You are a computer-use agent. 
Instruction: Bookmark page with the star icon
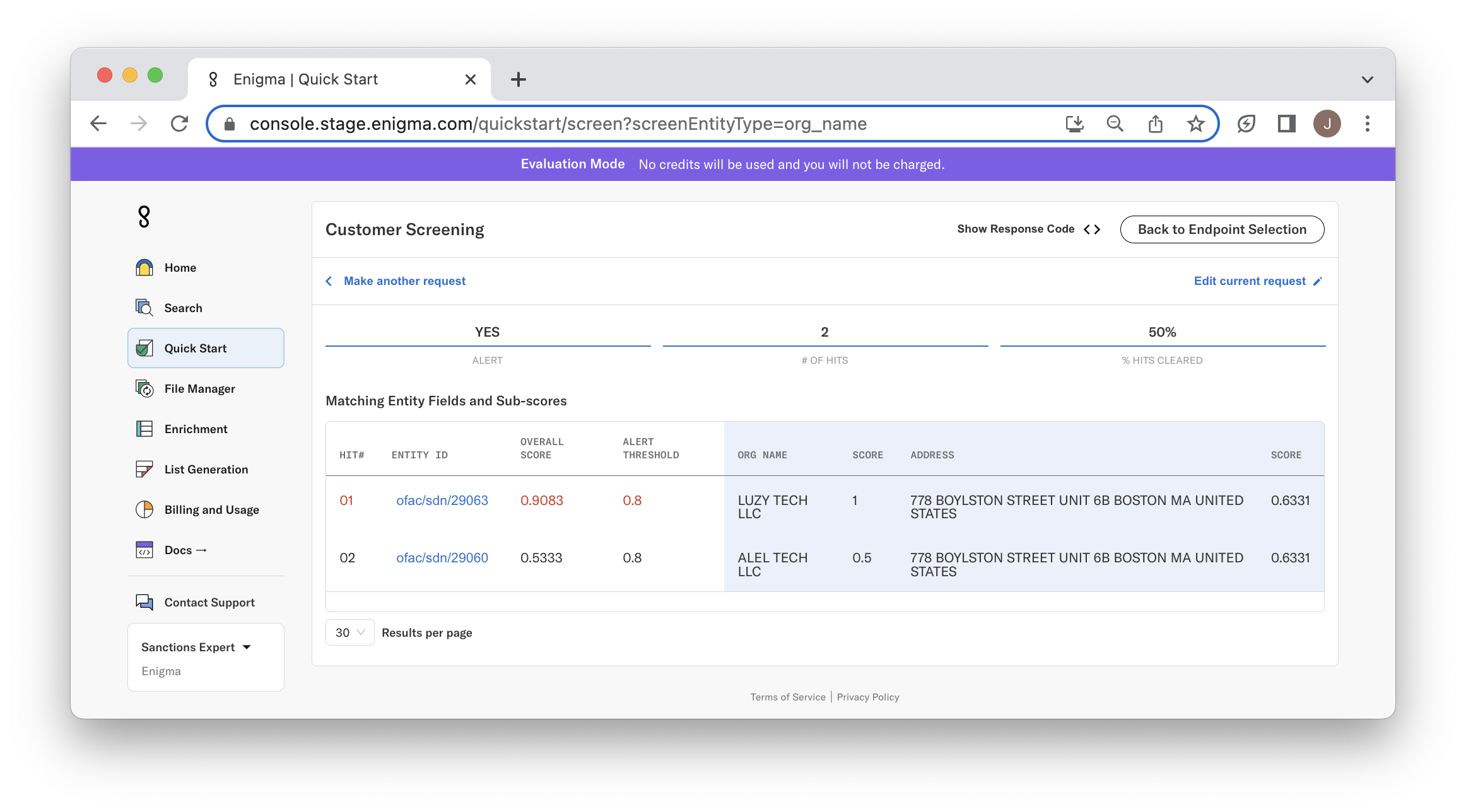tap(1195, 124)
